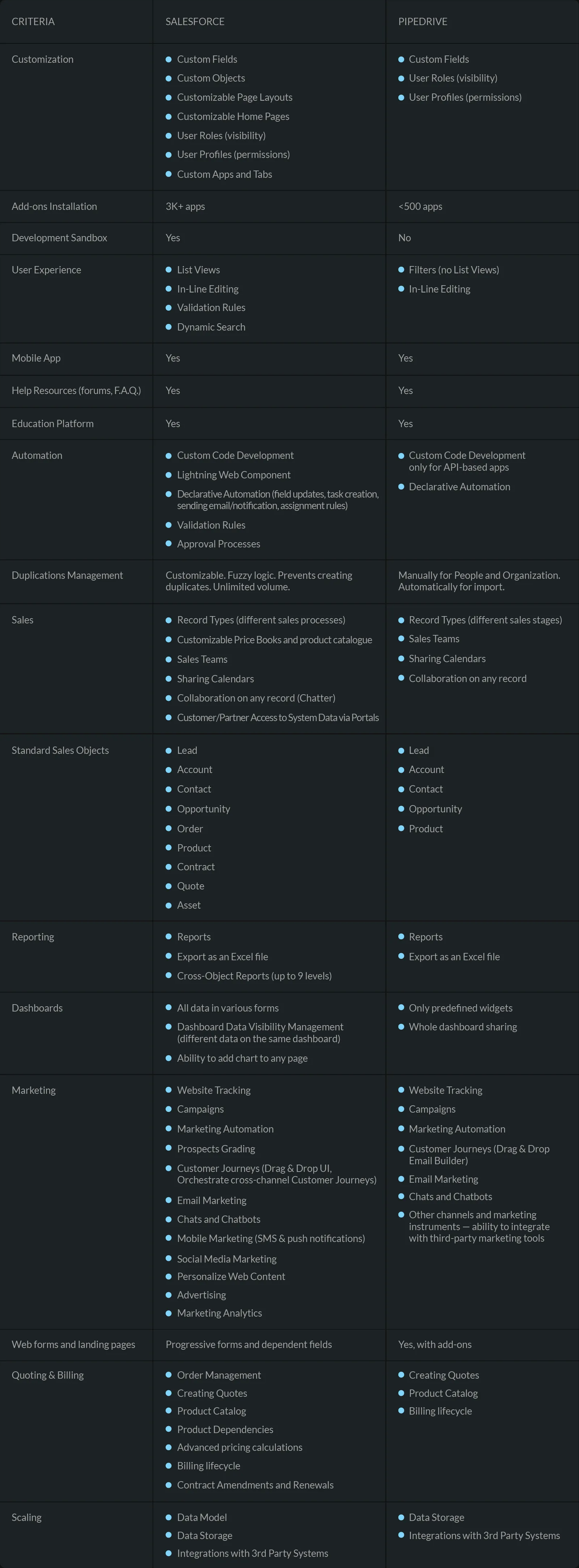The width and height of the screenshot is (579, 1568).
Task: Click 'Custom Objects' in Salesforce column
Action: (211, 78)
